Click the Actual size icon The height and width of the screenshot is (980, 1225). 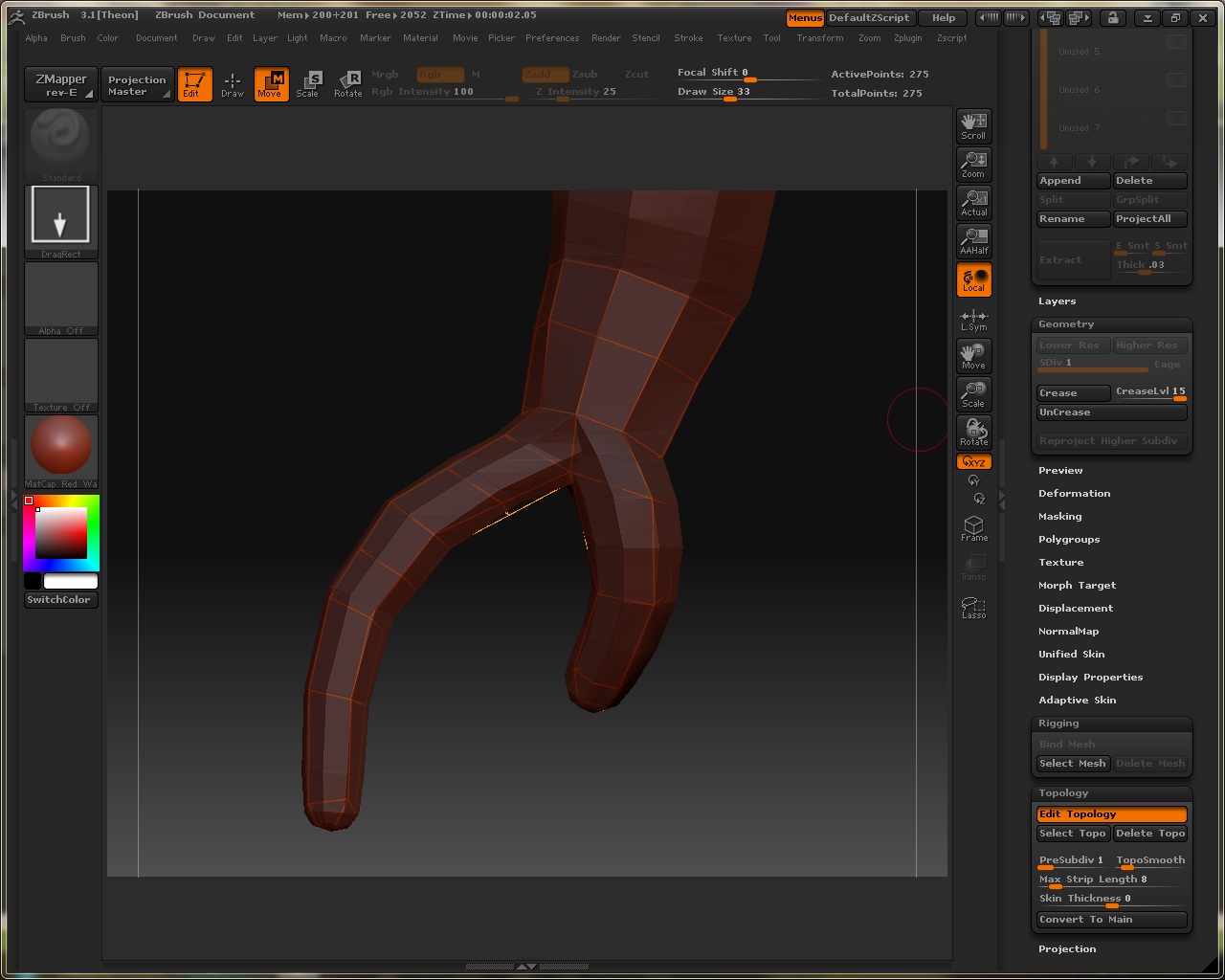point(973,203)
